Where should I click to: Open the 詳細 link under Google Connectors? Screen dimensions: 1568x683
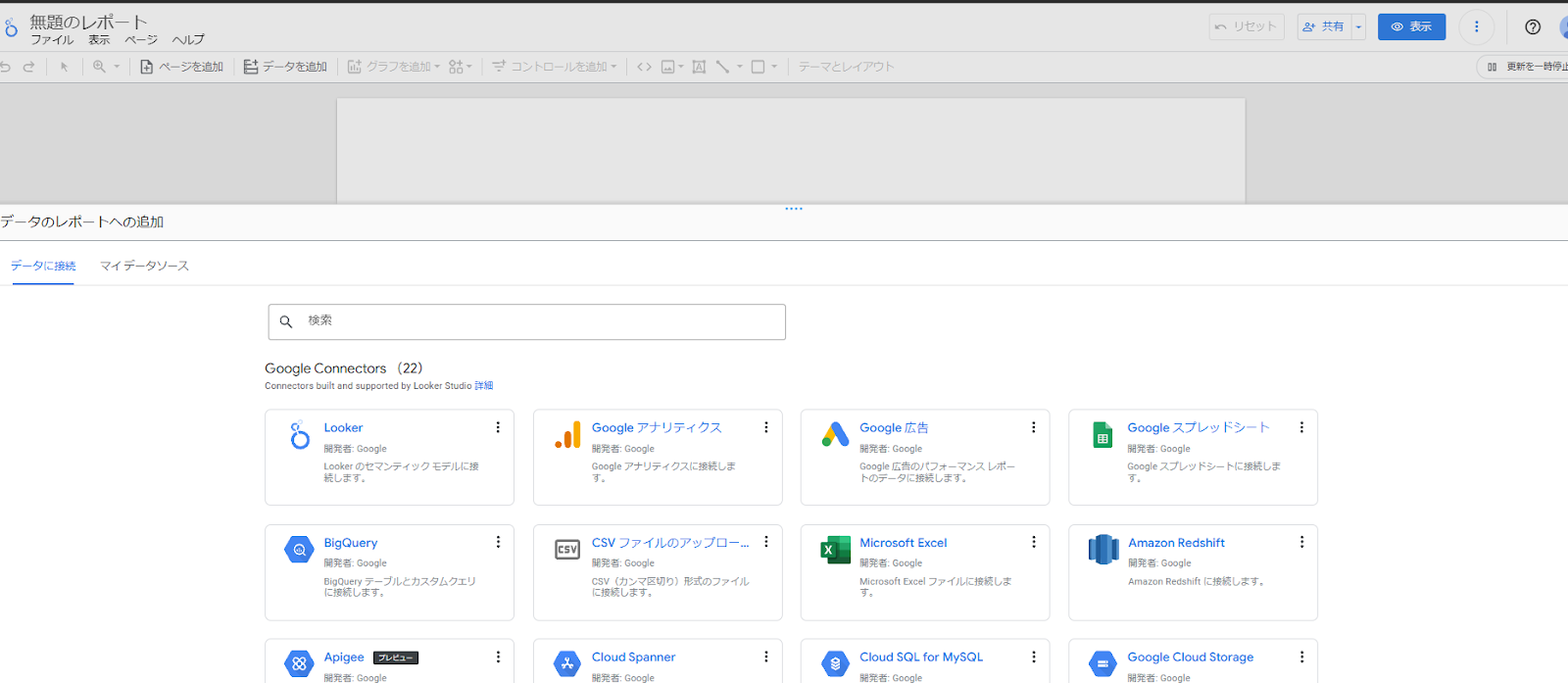pyautogui.click(x=484, y=386)
